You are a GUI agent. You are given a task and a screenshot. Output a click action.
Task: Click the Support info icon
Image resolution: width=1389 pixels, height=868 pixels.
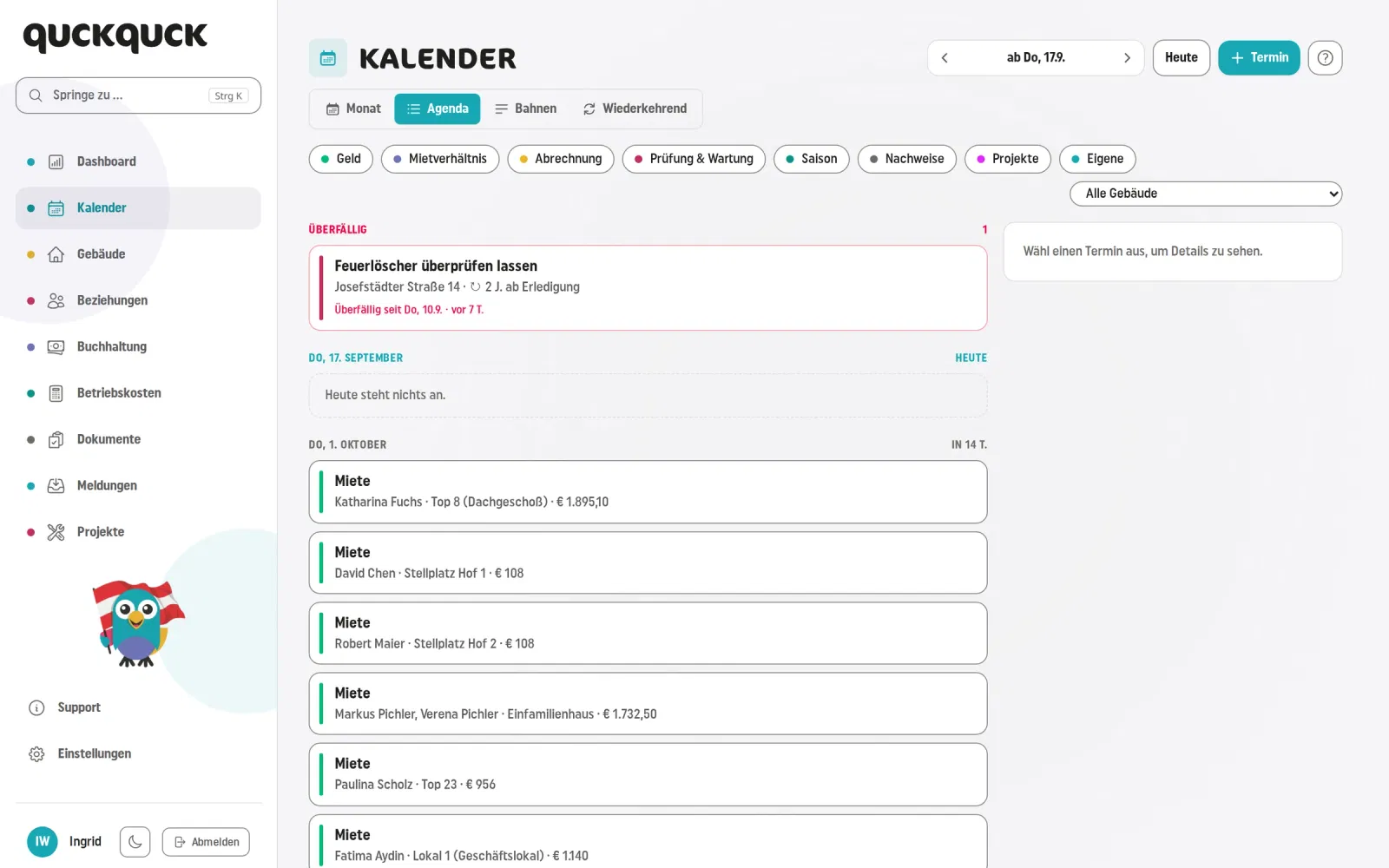36,708
